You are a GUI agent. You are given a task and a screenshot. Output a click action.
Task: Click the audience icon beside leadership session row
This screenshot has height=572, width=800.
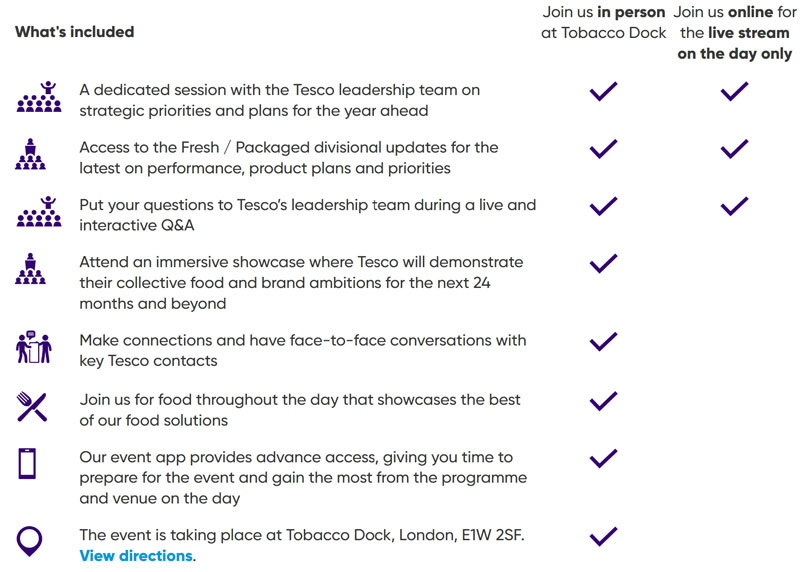(x=39, y=97)
